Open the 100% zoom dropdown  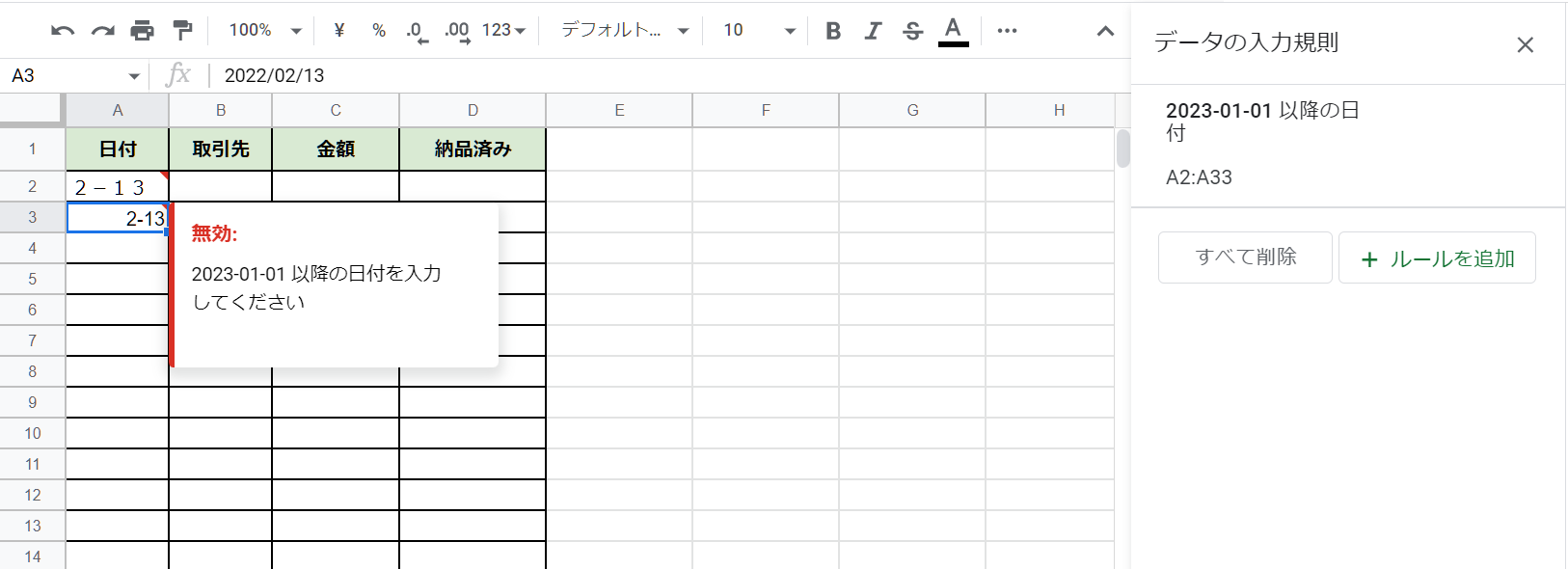[265, 31]
